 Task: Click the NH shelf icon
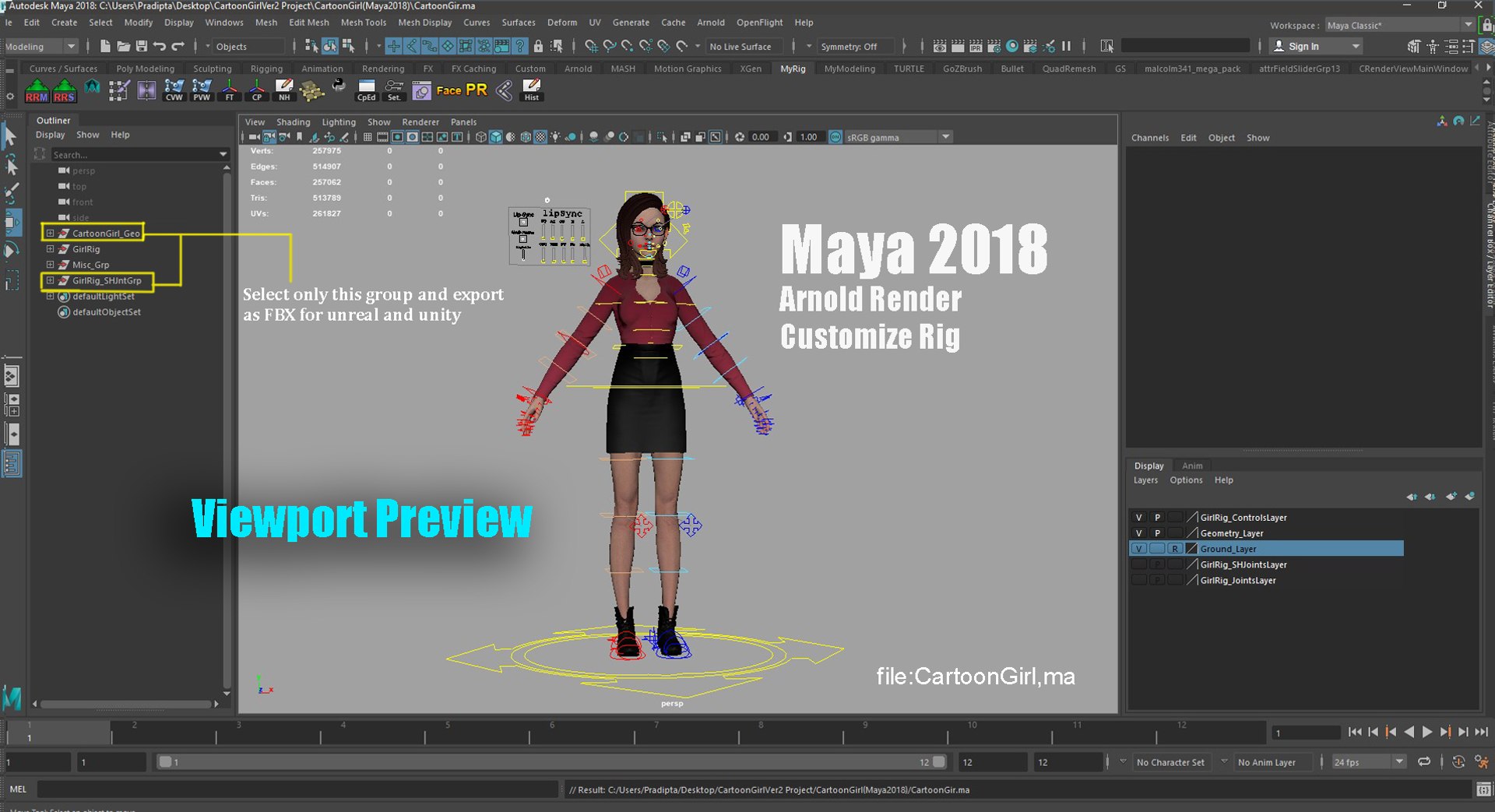pos(284,90)
